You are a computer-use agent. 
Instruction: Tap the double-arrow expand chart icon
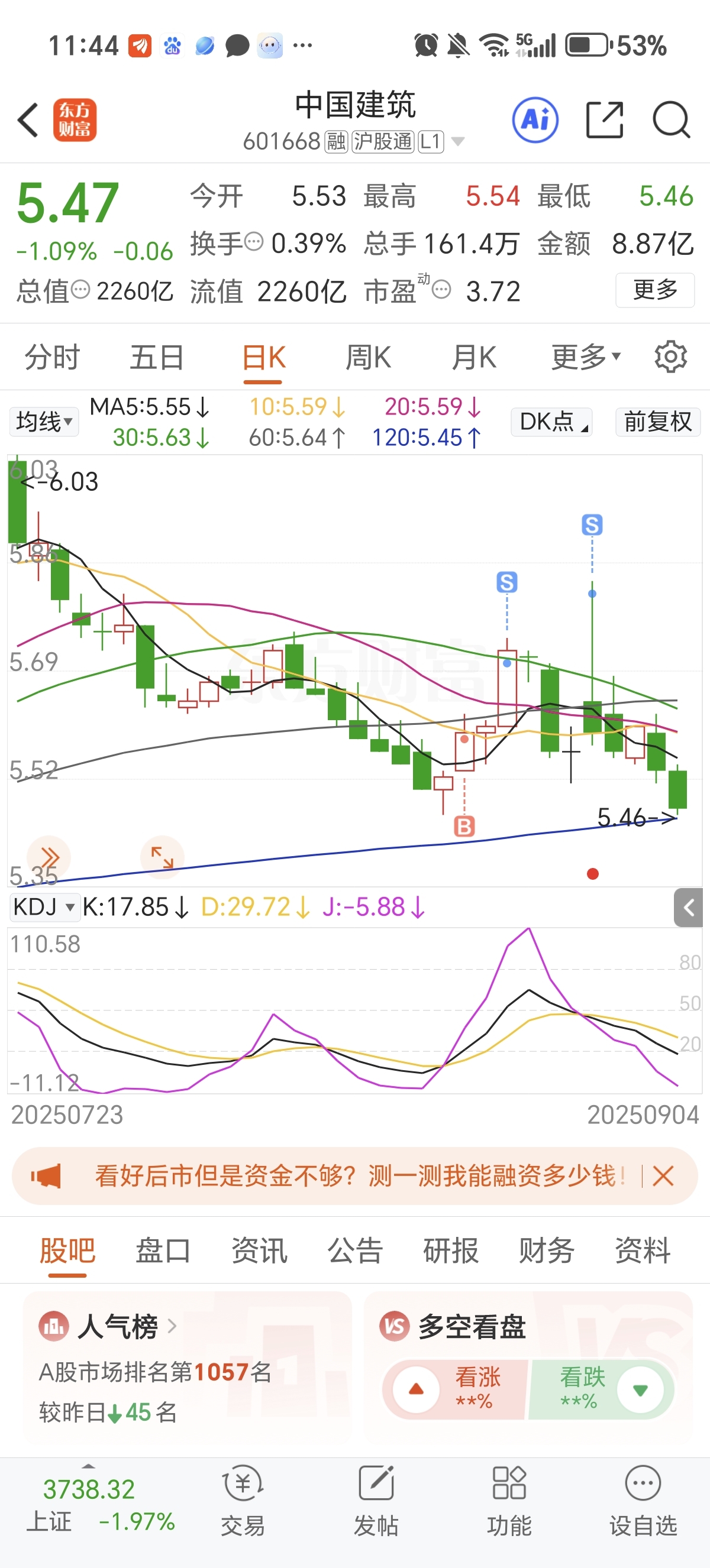[49, 857]
